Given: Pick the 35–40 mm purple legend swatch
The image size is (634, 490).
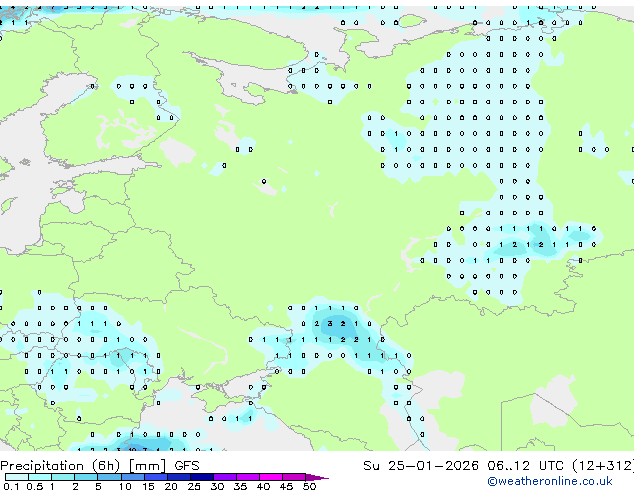Looking at the screenshot, I should click(247, 477).
